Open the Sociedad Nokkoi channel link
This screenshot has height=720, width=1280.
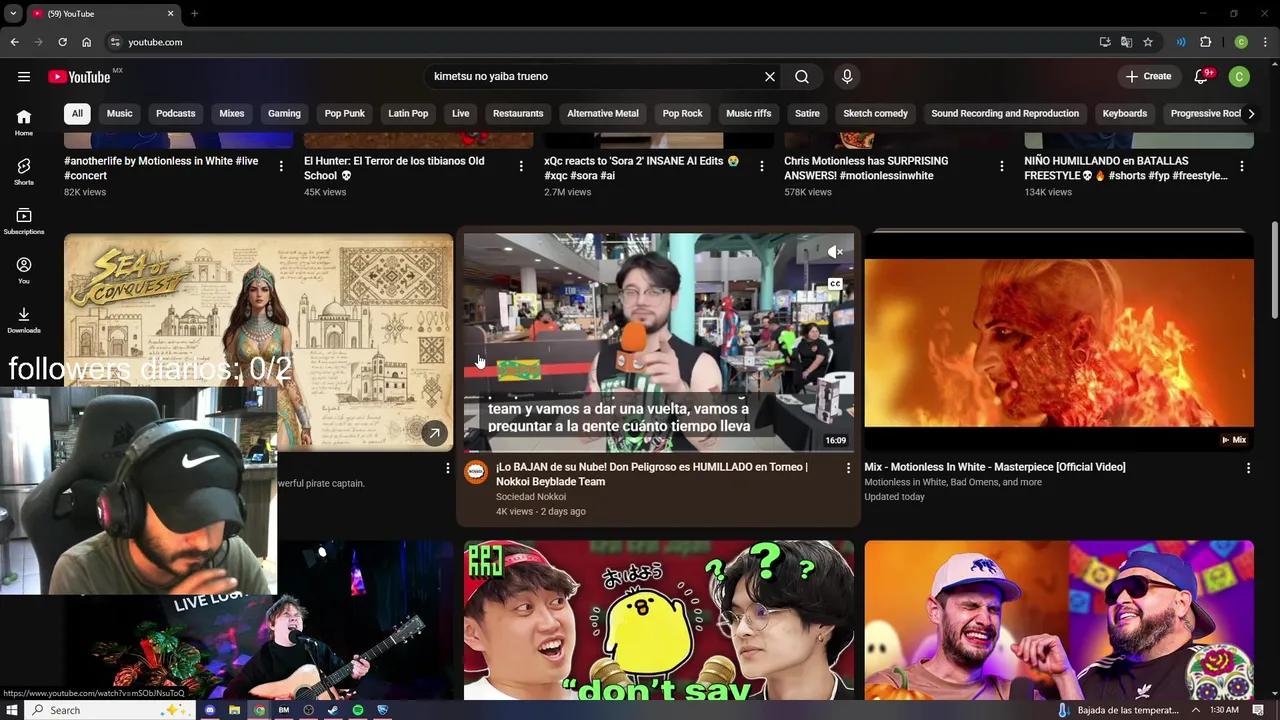(531, 497)
